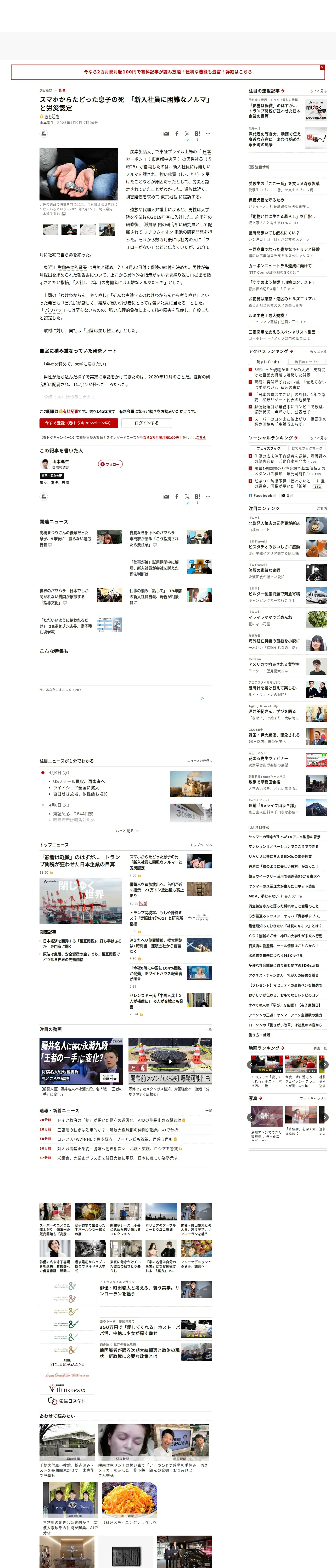Open ellipsis menu beneath the author profile
Viewport: 336px width, 1568px height.
[x=208, y=497]
